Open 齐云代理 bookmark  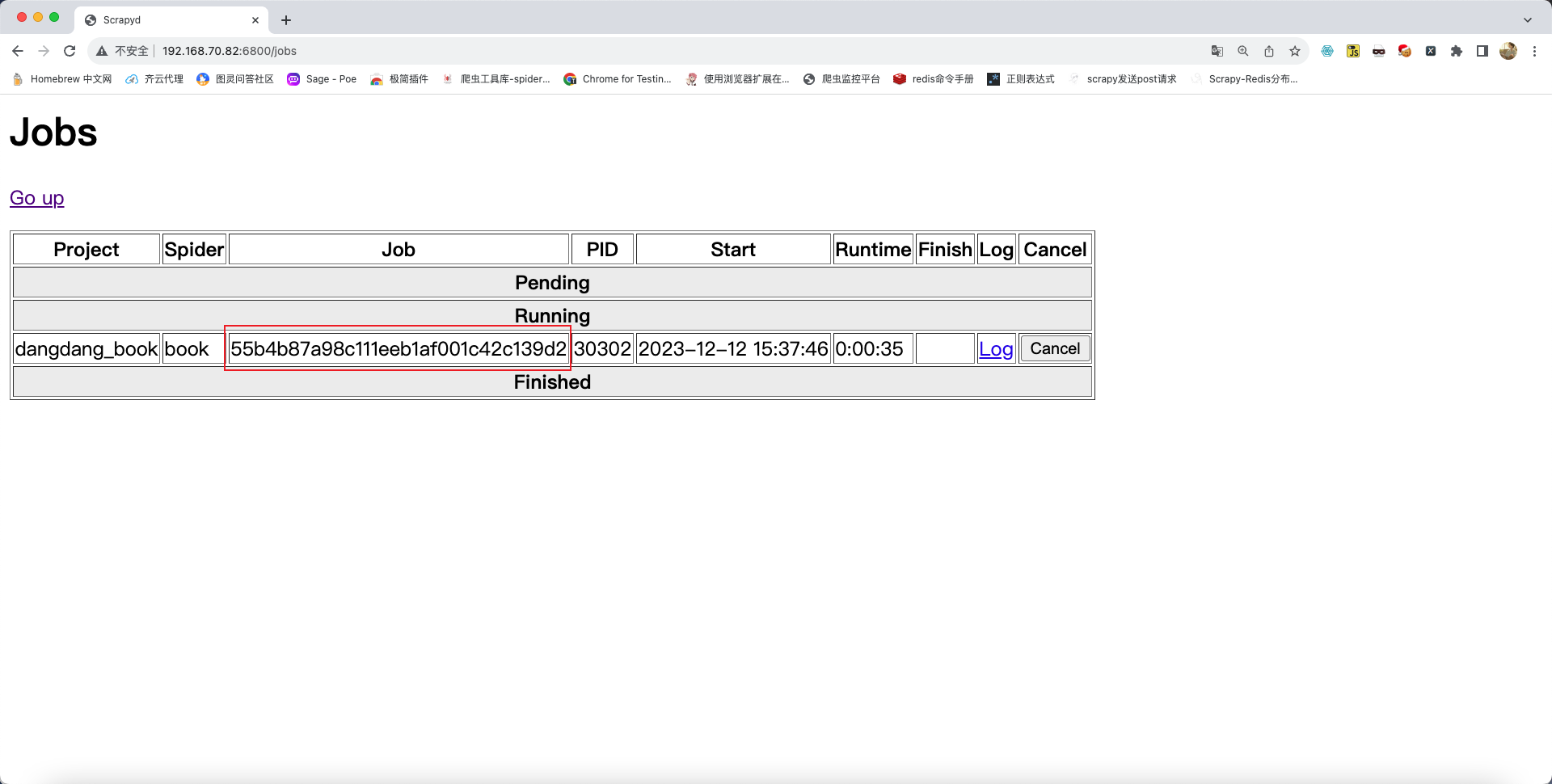pos(154,79)
